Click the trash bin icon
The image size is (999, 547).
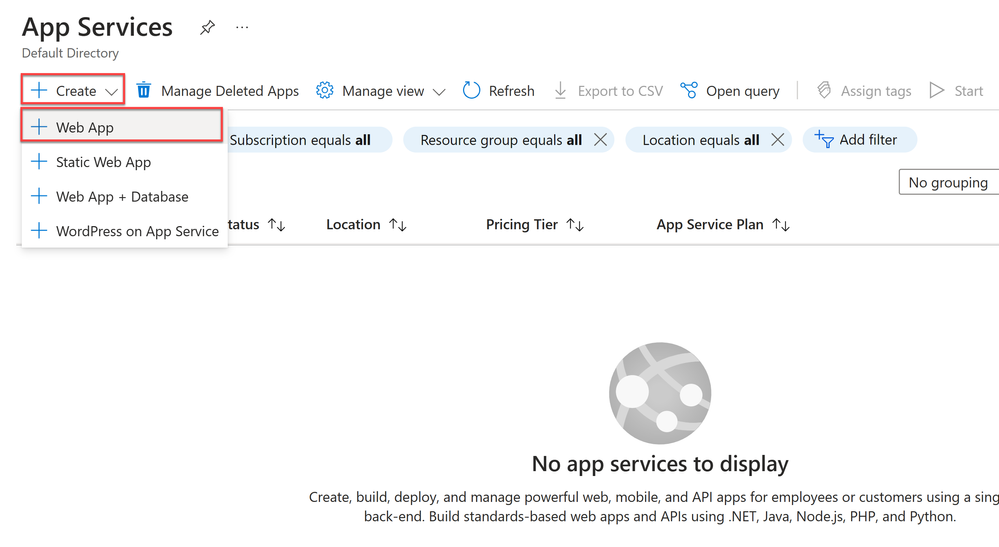[x=144, y=90]
